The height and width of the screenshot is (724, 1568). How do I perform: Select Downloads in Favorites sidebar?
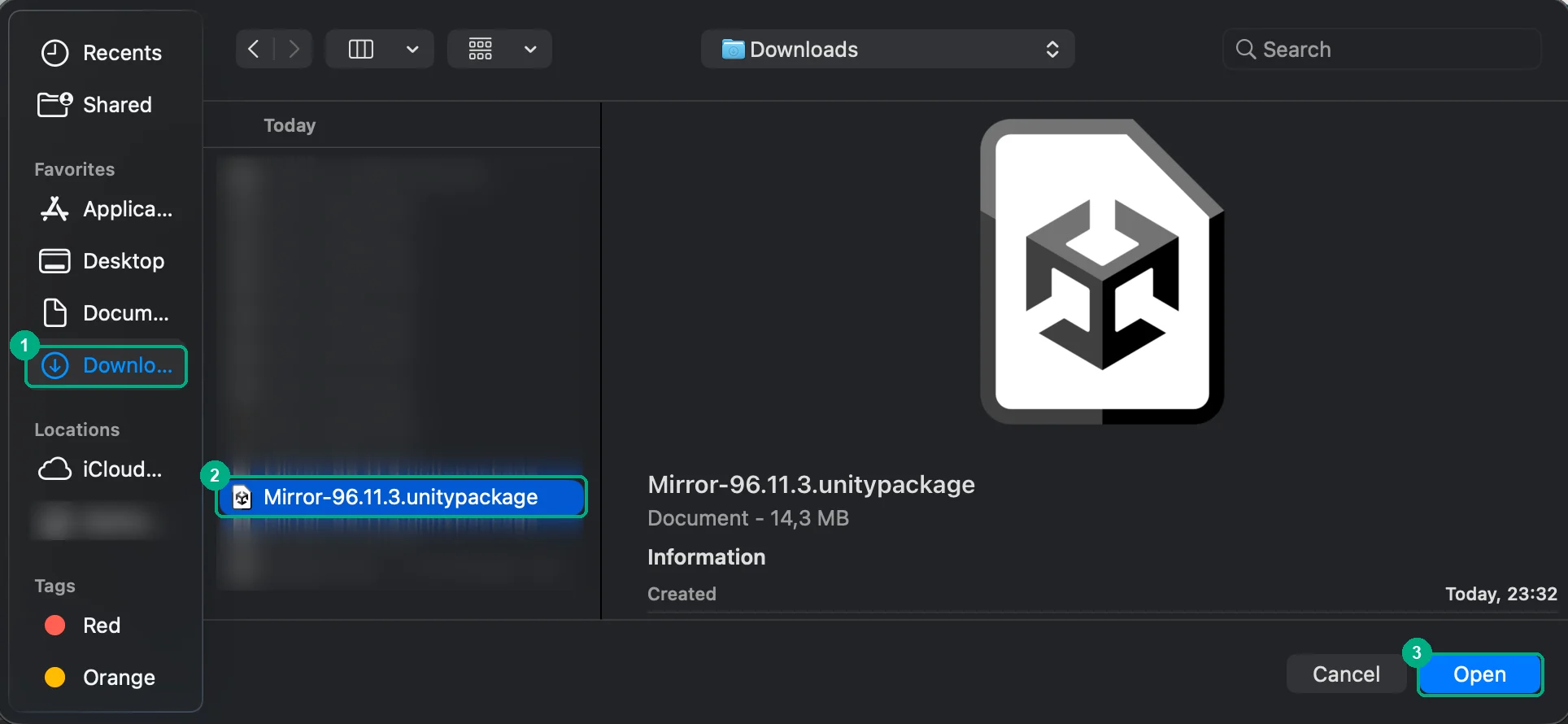[x=107, y=366]
